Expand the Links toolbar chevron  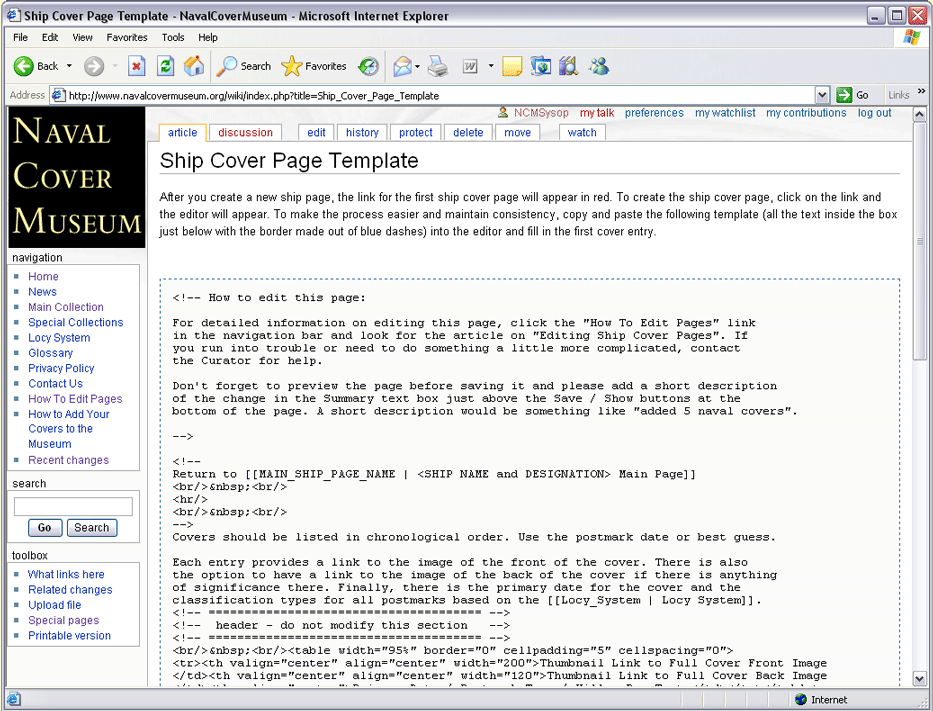[x=921, y=94]
